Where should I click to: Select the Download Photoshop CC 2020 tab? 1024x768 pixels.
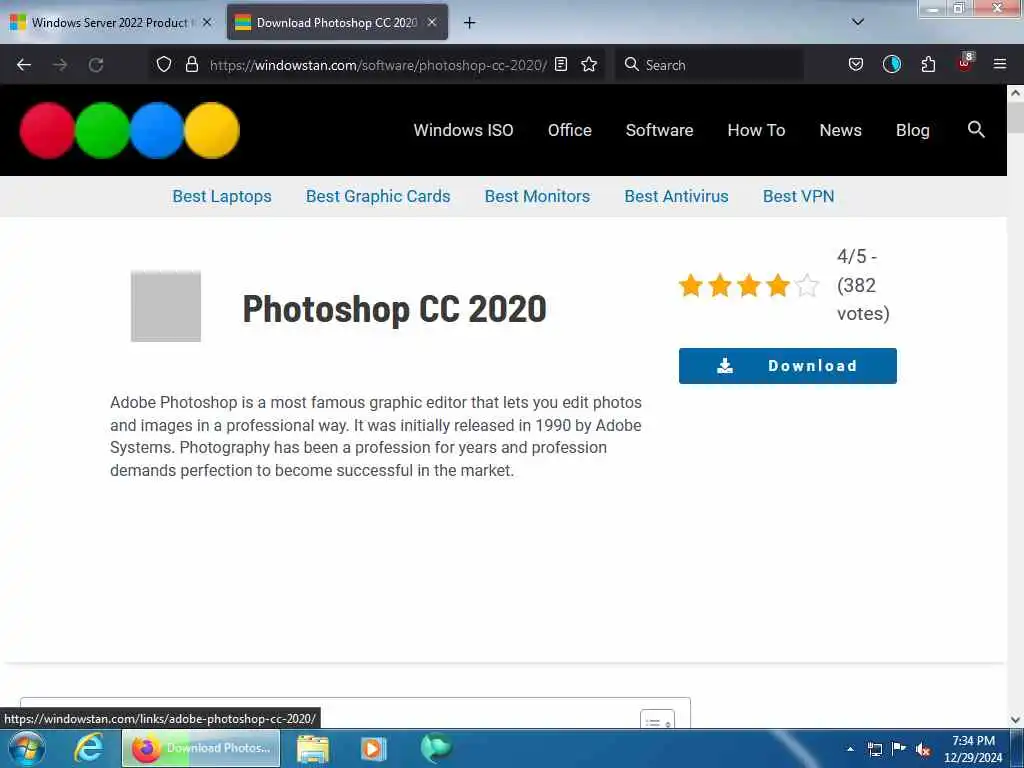point(337,22)
